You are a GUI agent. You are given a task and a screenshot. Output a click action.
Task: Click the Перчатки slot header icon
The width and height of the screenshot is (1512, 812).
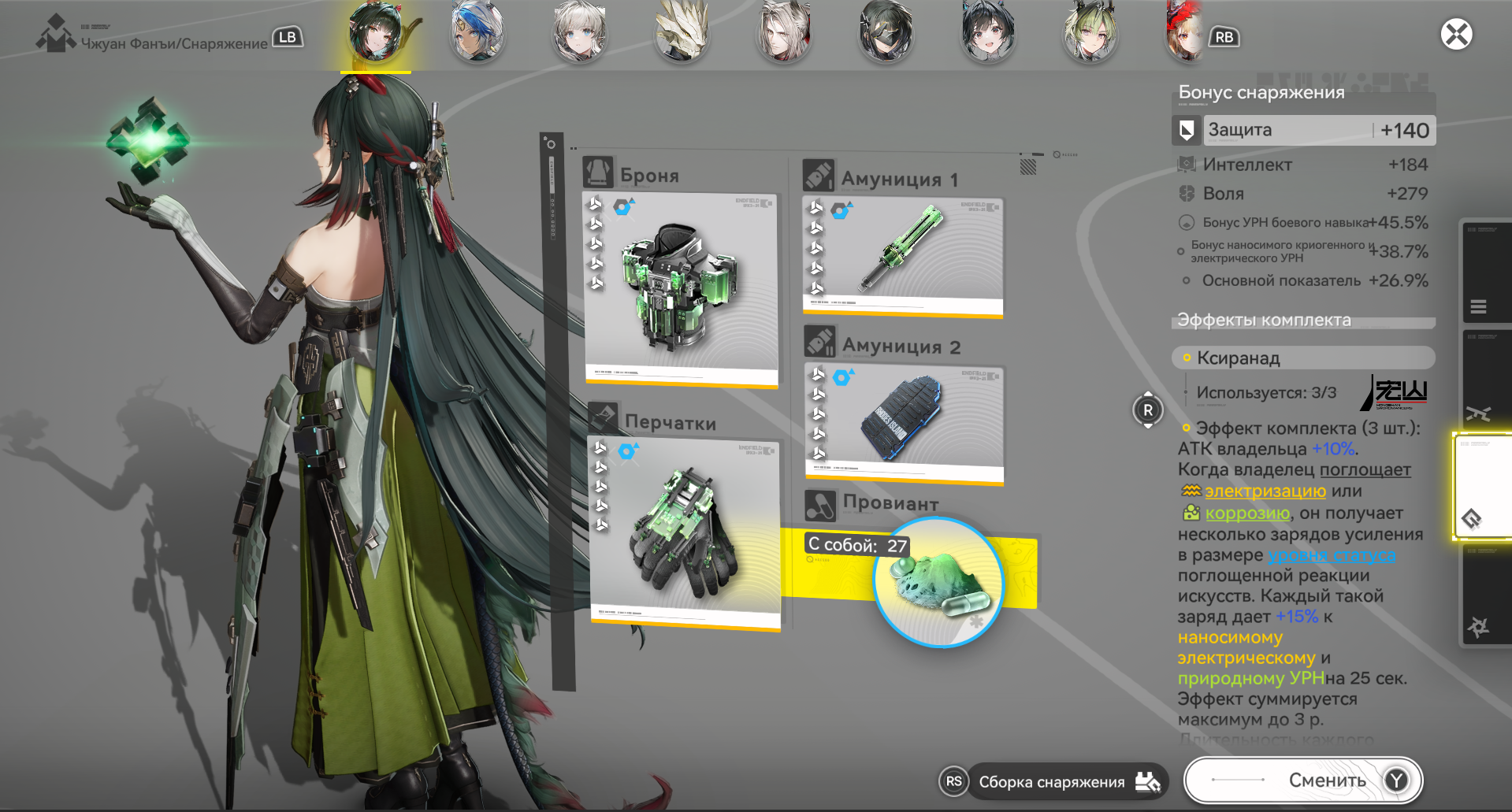click(604, 417)
